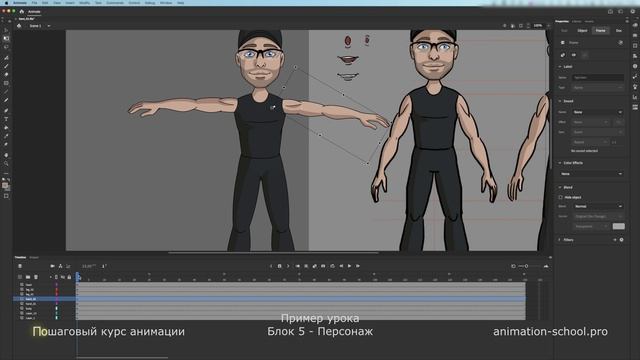Select the Text tool

coord(6,119)
